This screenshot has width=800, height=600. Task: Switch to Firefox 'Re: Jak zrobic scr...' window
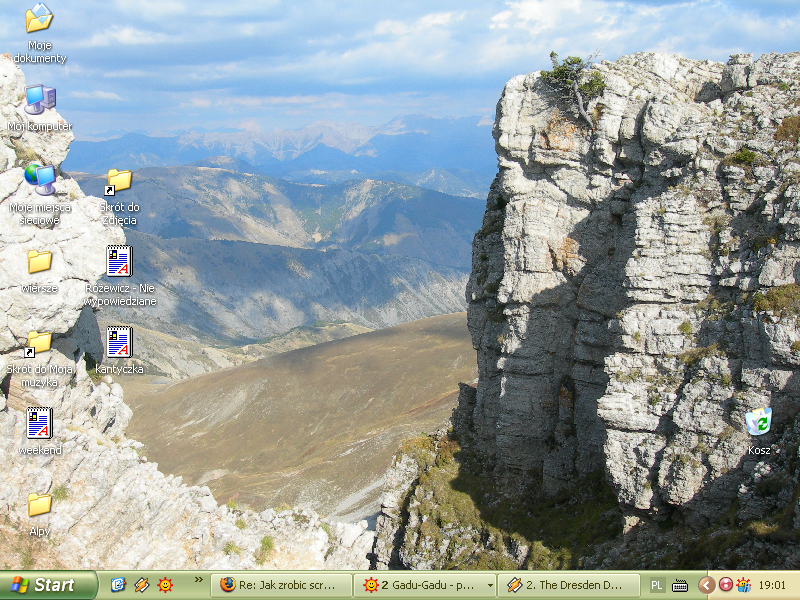coord(281,585)
